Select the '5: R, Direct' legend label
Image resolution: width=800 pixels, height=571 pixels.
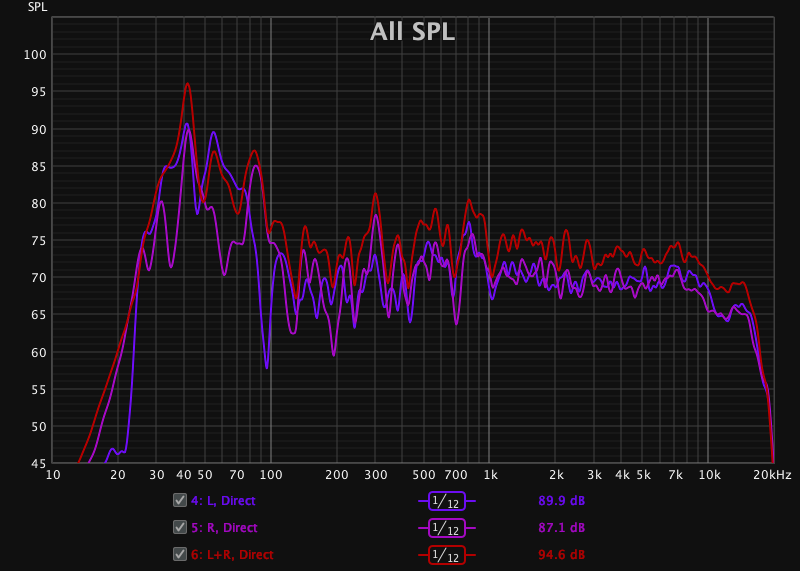click(x=224, y=527)
